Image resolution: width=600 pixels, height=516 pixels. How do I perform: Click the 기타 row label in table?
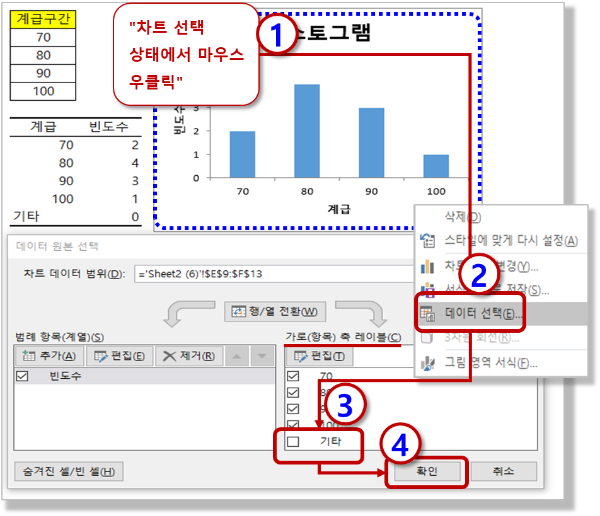click(x=26, y=216)
